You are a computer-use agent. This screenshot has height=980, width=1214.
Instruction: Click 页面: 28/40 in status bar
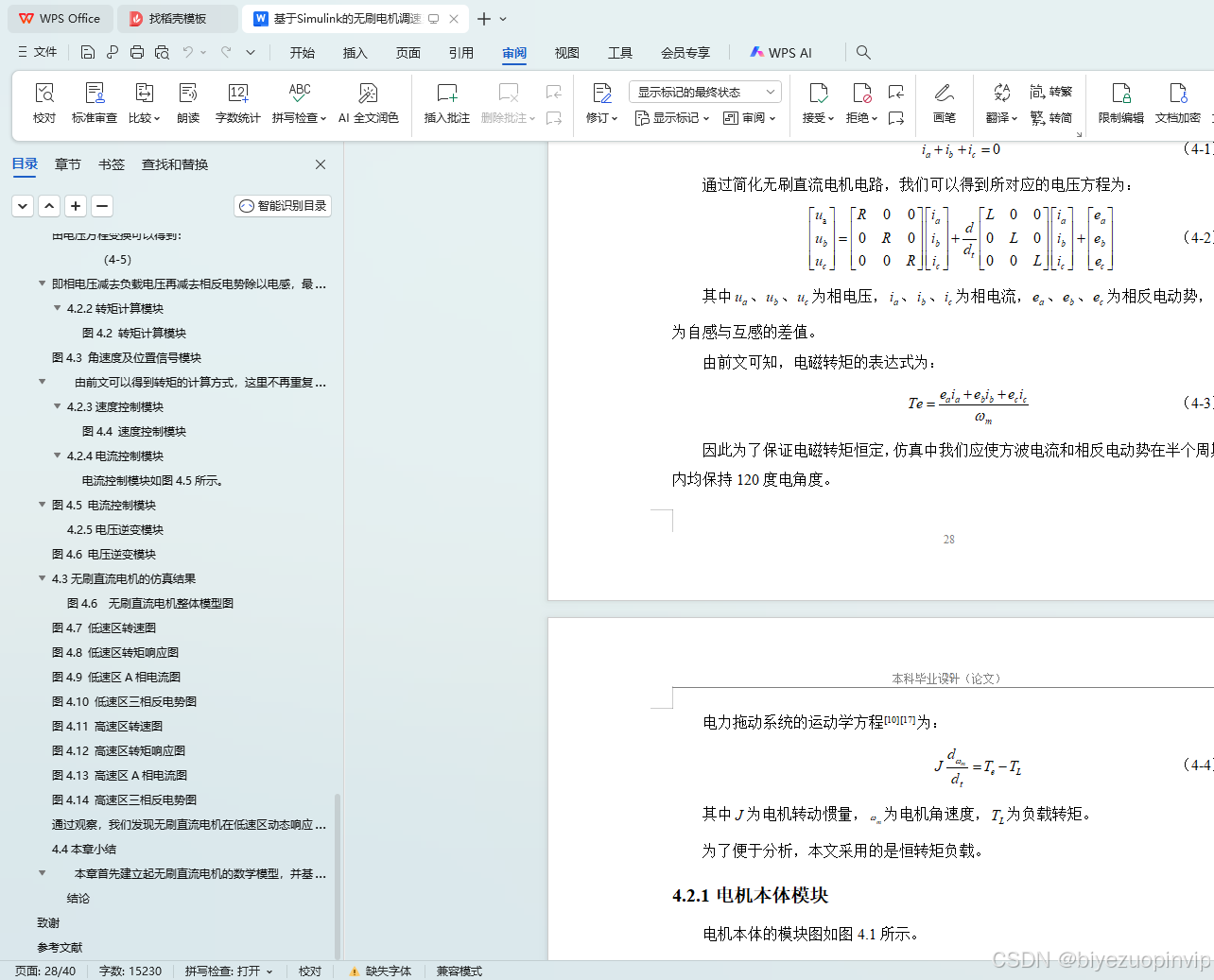coord(45,971)
